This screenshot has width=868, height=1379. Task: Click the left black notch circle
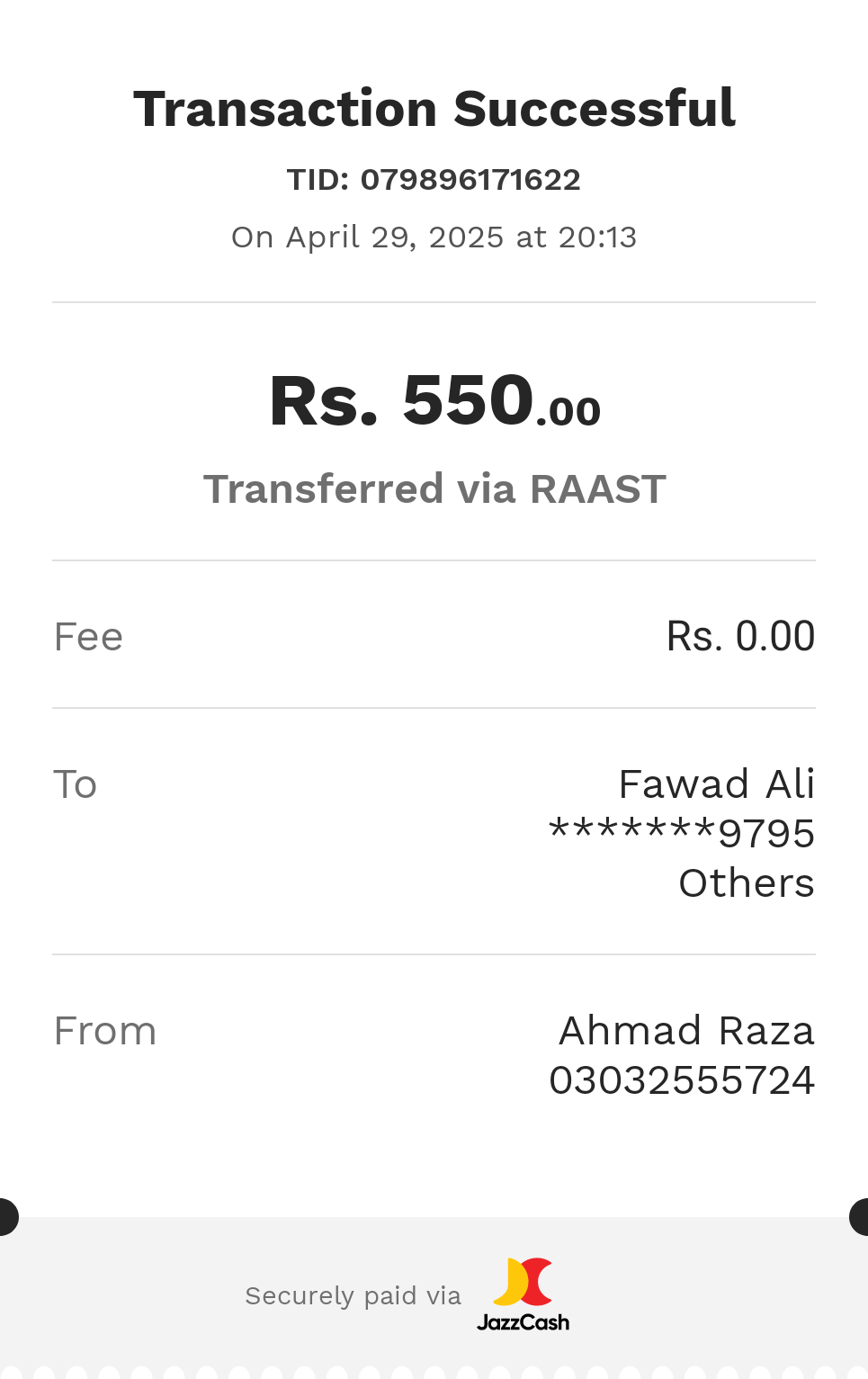point(8,1217)
